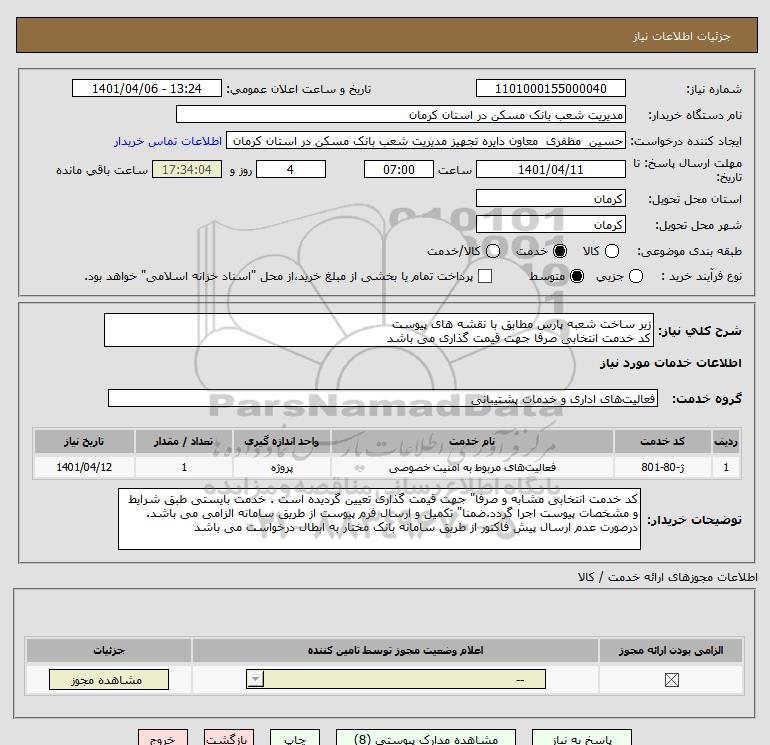The width and height of the screenshot is (770, 745).
Task: Click the استان محل تحویل field کرمان
Action: click(x=550, y=198)
